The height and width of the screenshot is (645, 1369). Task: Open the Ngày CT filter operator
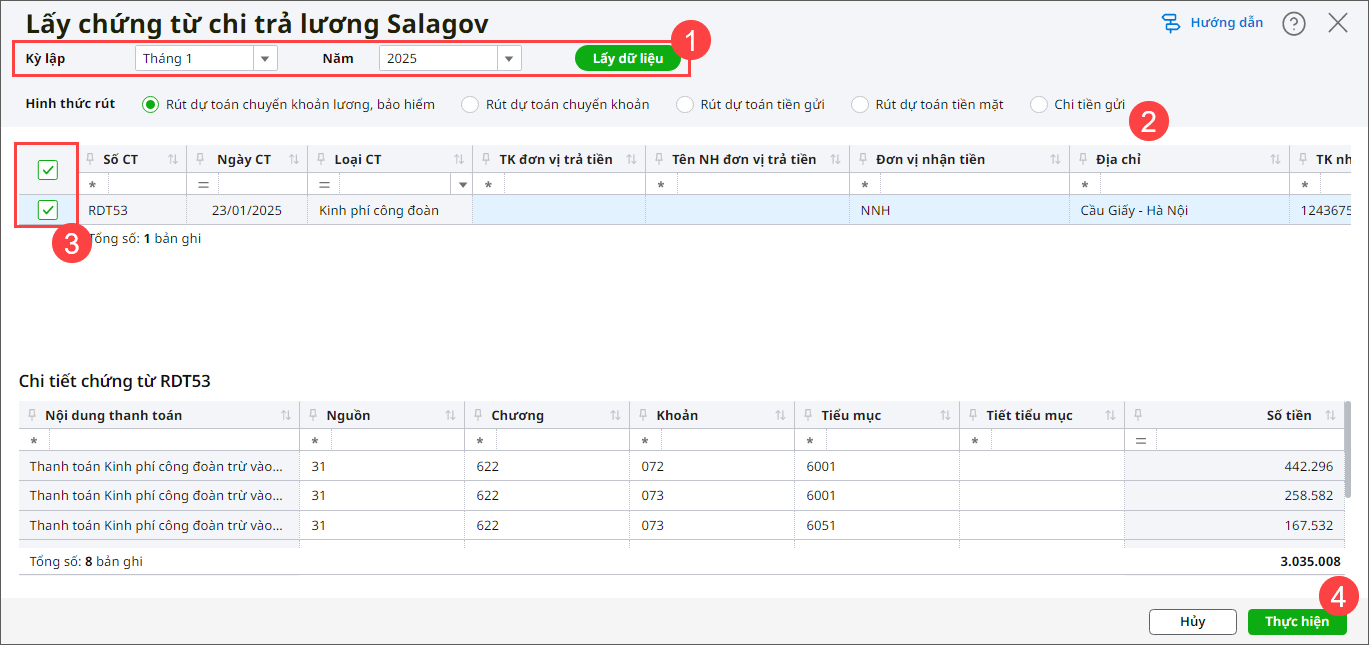point(204,185)
